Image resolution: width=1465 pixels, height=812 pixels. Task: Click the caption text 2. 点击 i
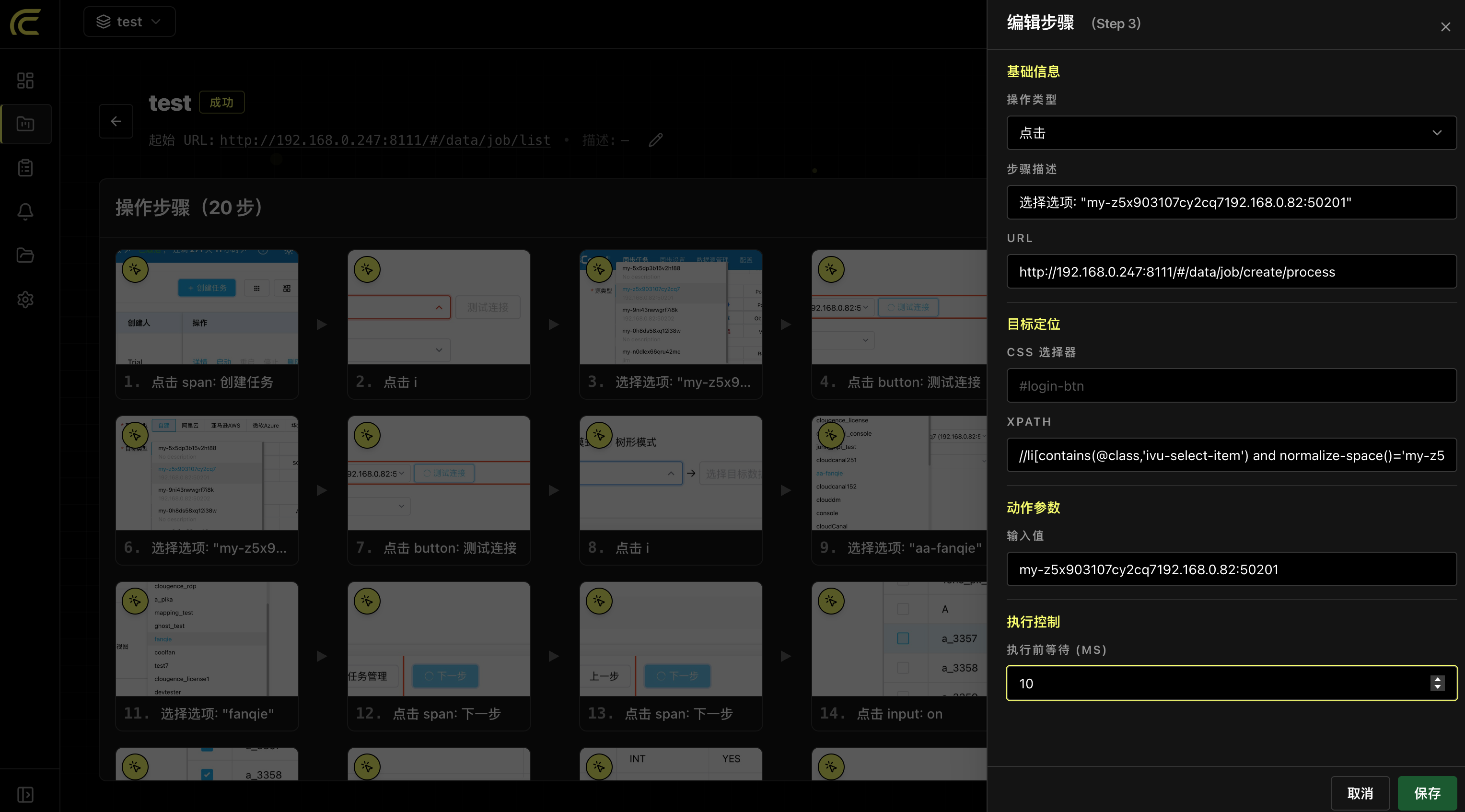(x=387, y=382)
